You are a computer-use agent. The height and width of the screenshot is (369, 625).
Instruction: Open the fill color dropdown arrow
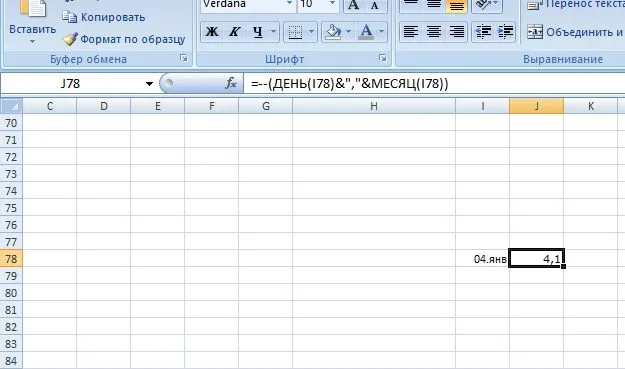tap(348, 31)
